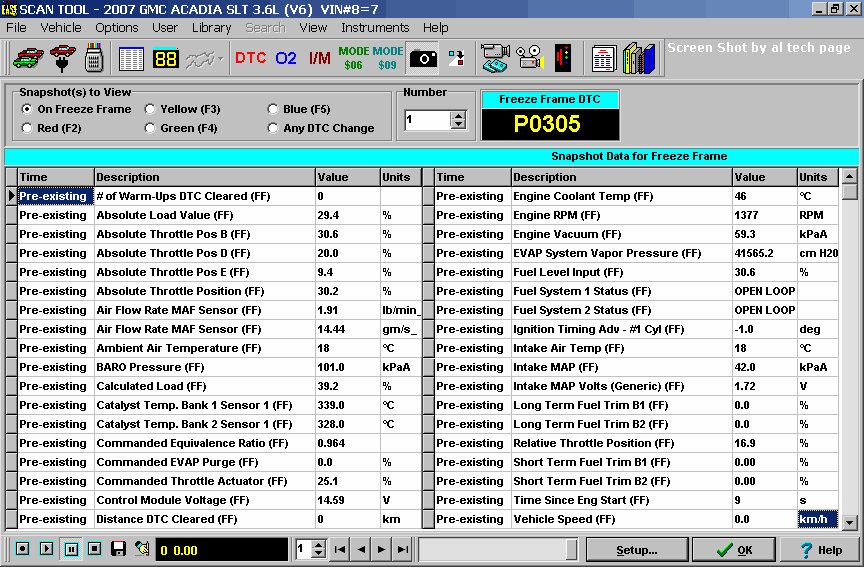
Task: Choose the Any DTC Change radio button
Action: point(273,128)
